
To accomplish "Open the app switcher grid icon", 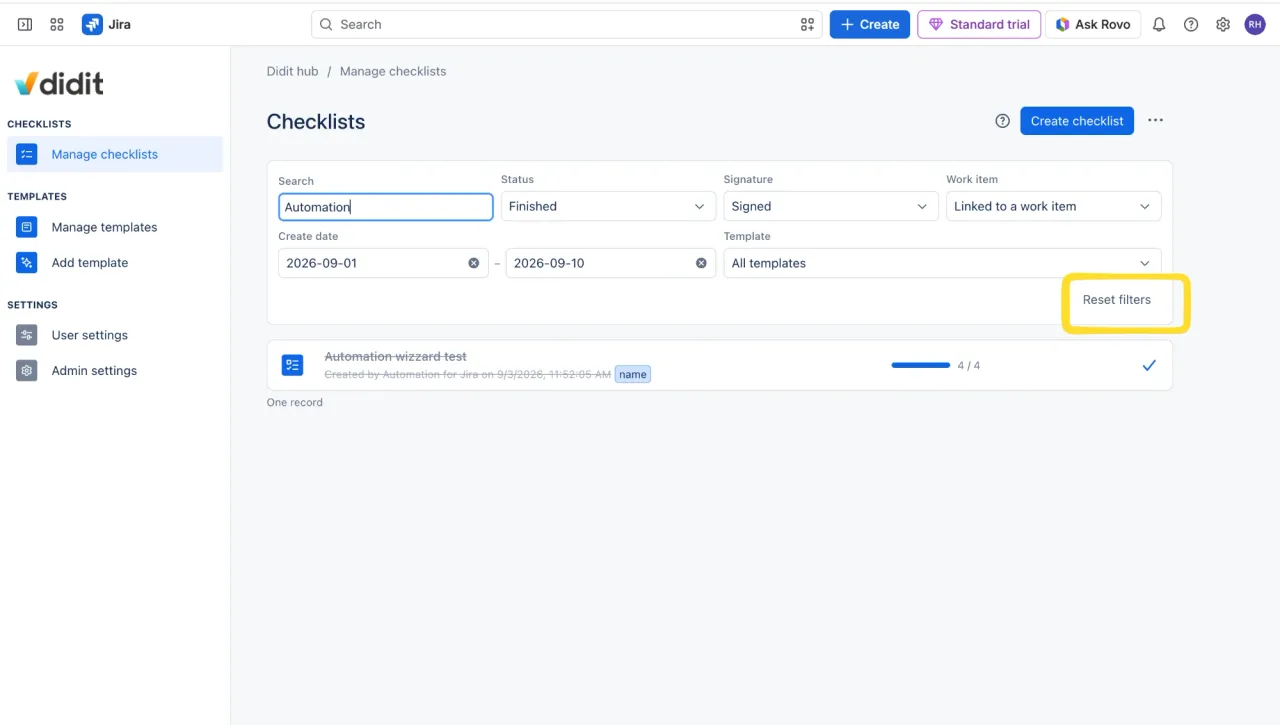I will pos(57,24).
